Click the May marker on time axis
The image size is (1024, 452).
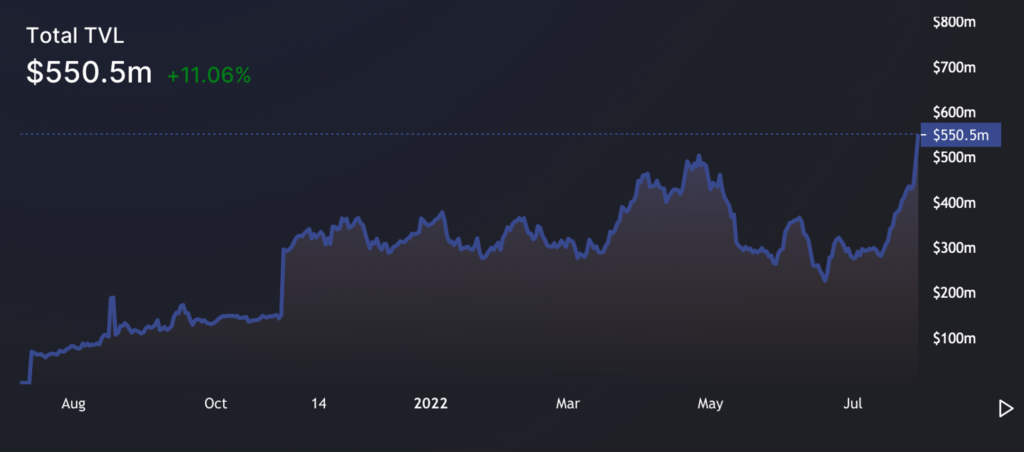(x=710, y=404)
